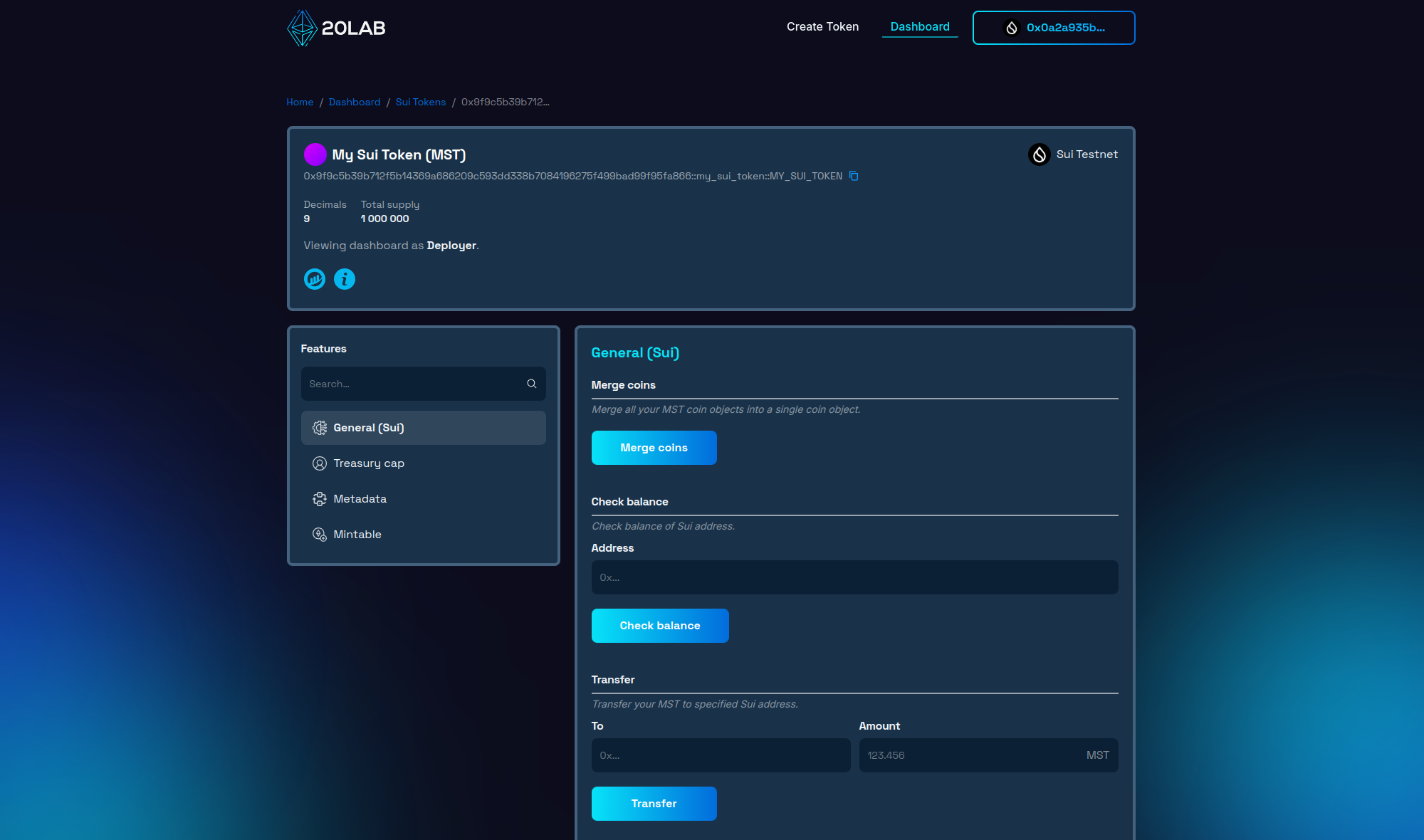Image resolution: width=1424 pixels, height=840 pixels.
Task: Open the Mintable feature
Action: [357, 535]
